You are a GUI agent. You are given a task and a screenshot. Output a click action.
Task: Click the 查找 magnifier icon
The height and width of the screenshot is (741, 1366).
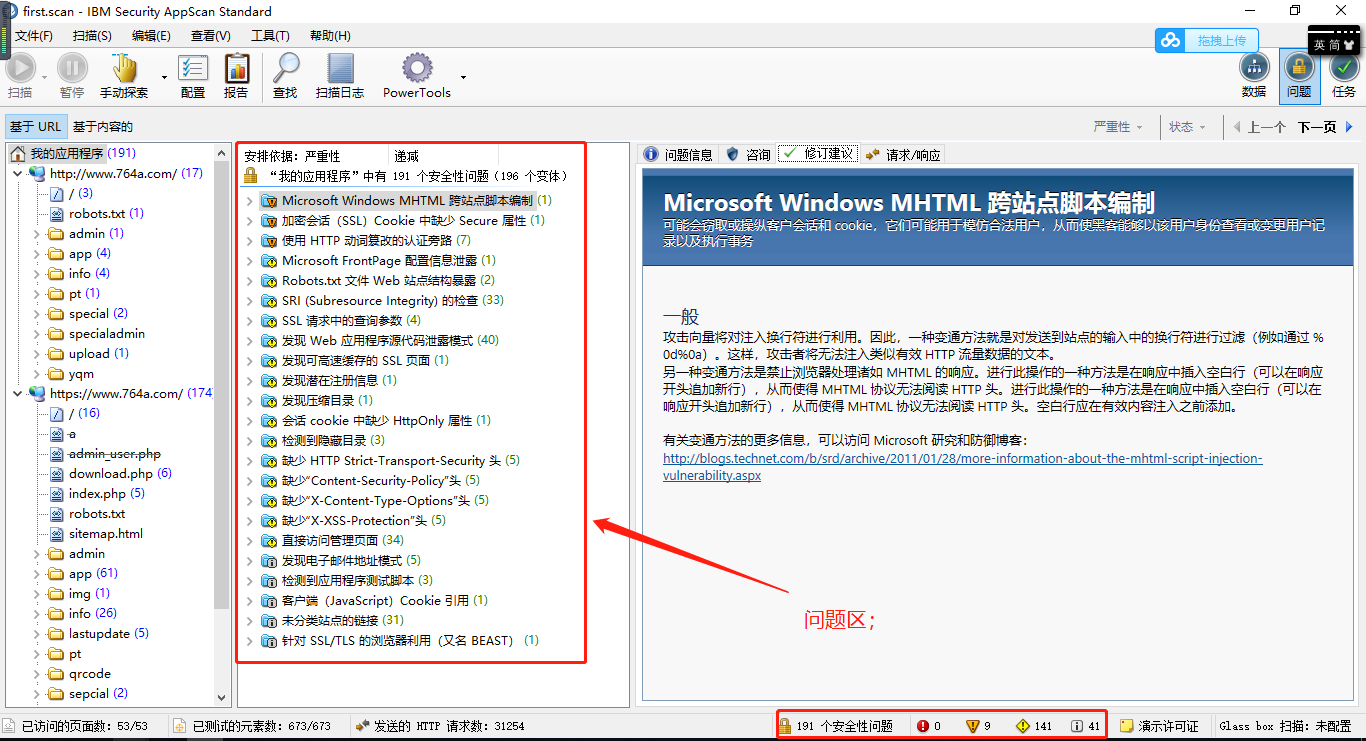(x=286, y=68)
